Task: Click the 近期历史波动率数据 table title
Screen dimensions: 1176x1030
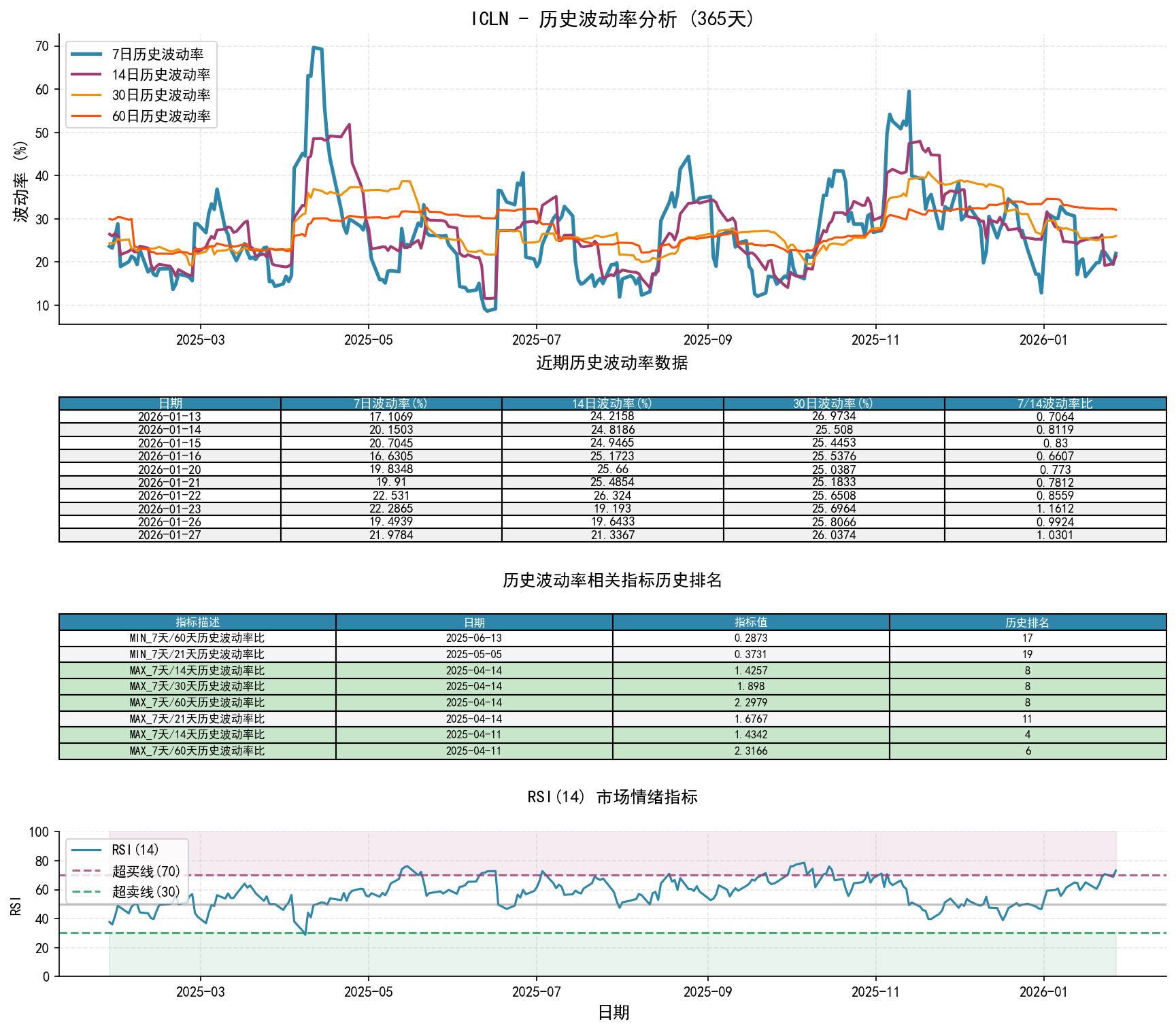Action: [612, 363]
